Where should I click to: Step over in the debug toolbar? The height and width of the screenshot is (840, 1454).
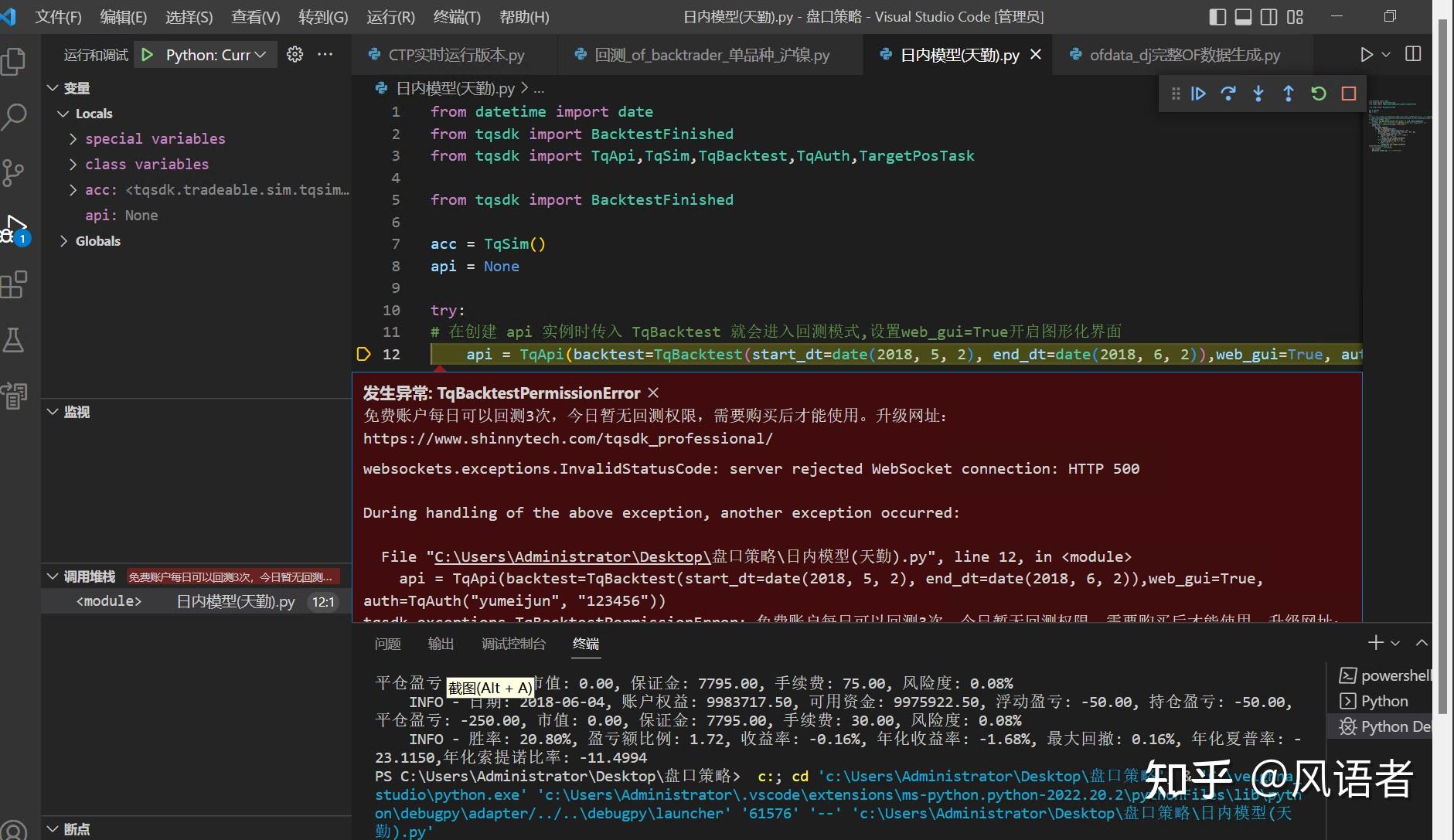1228,94
